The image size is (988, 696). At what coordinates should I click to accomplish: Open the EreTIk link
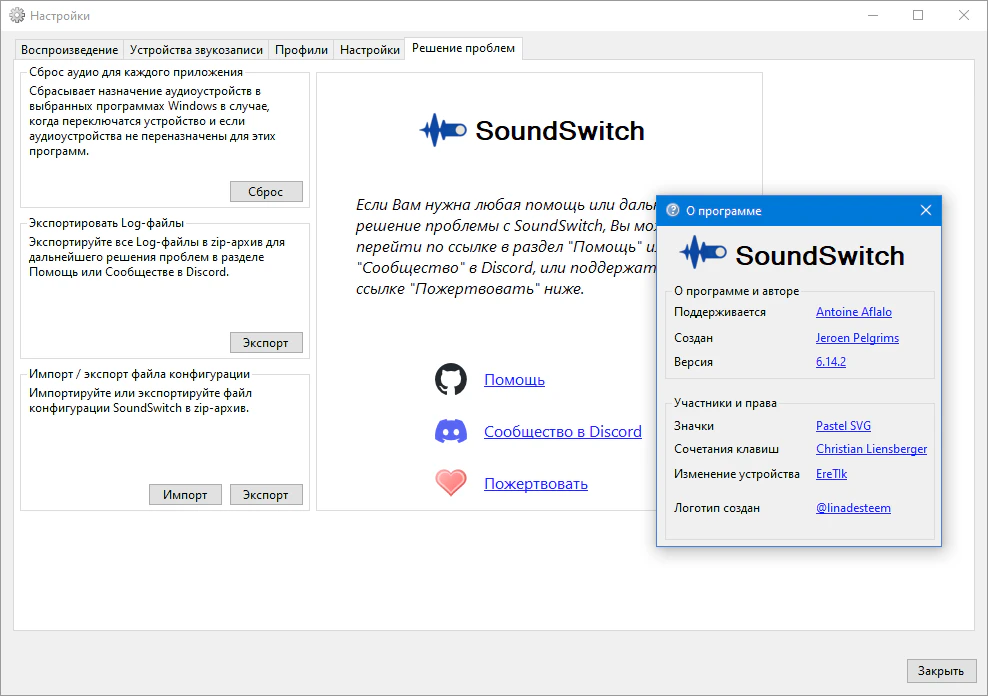pos(831,474)
